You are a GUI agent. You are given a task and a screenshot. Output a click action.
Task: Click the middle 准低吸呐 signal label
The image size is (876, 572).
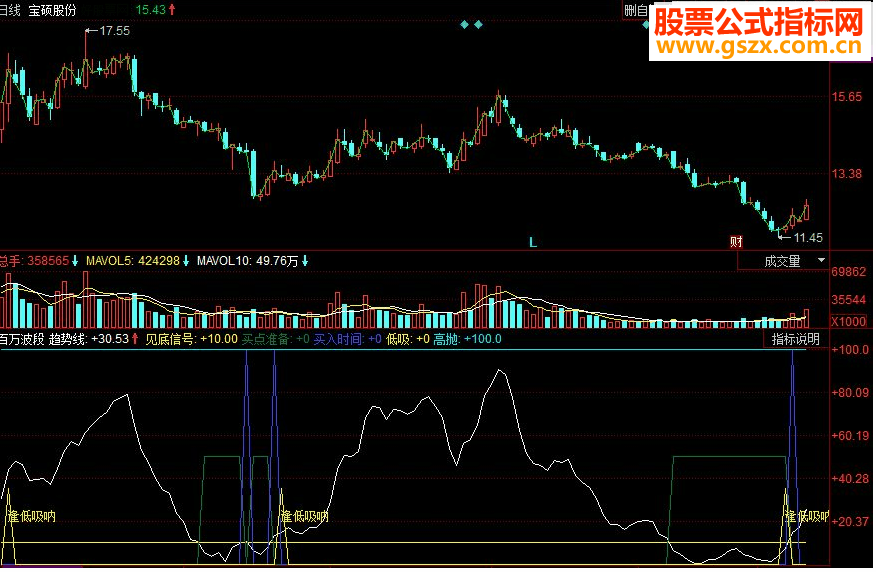[x=304, y=517]
